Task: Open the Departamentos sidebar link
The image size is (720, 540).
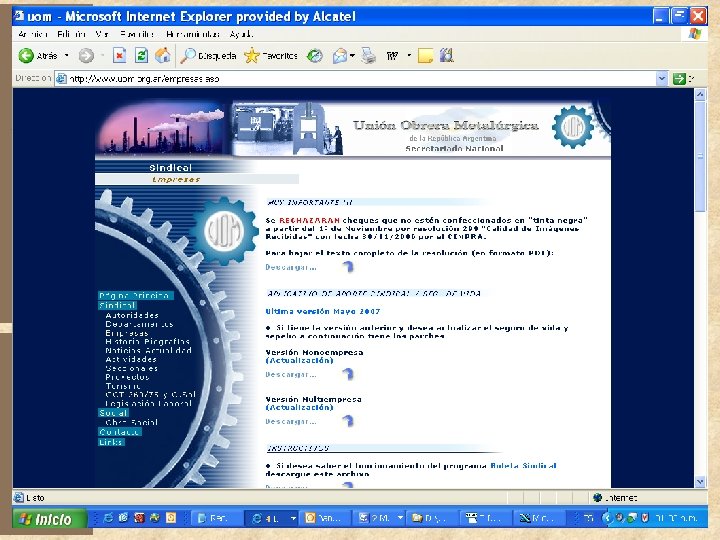Action: (139, 324)
